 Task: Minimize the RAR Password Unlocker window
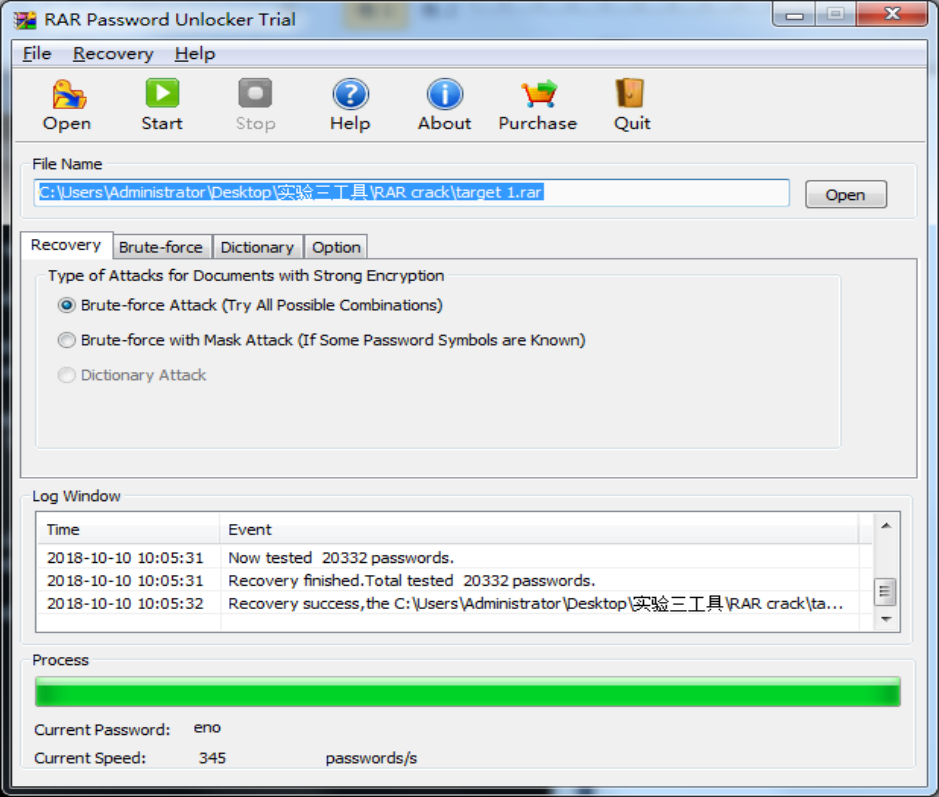794,14
